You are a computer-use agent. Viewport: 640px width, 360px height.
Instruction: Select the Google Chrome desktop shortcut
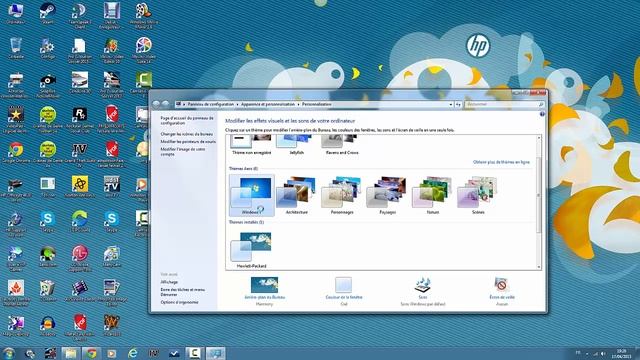(16, 152)
